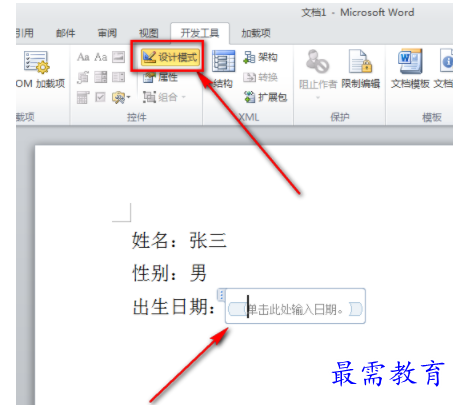
Task: Open the XML 结构 structure pane
Action: click(223, 69)
